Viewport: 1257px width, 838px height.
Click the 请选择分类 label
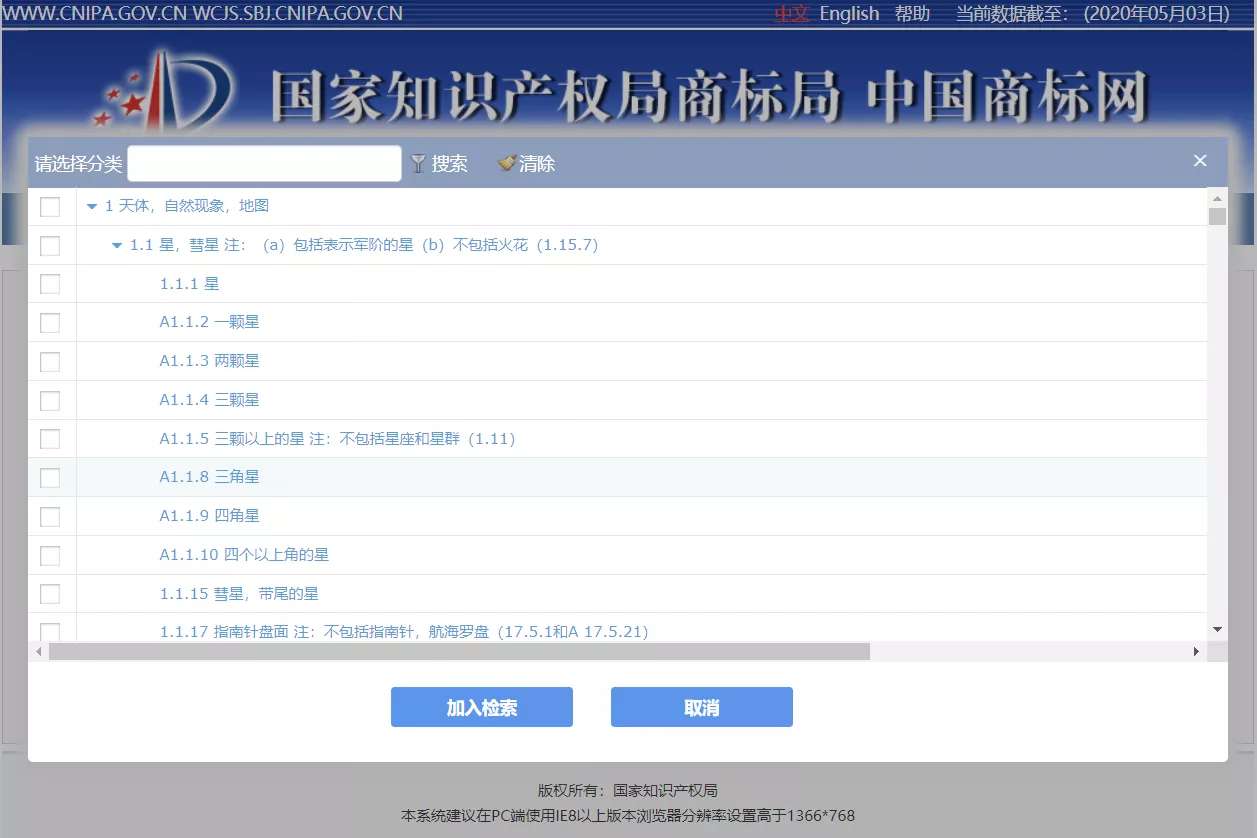tap(78, 164)
